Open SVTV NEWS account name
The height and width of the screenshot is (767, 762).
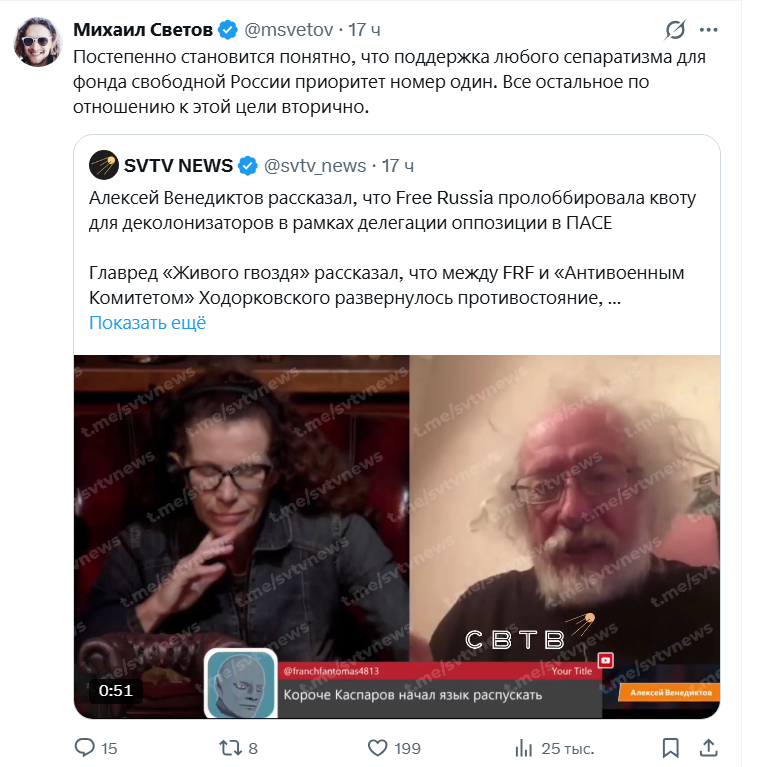[178, 165]
